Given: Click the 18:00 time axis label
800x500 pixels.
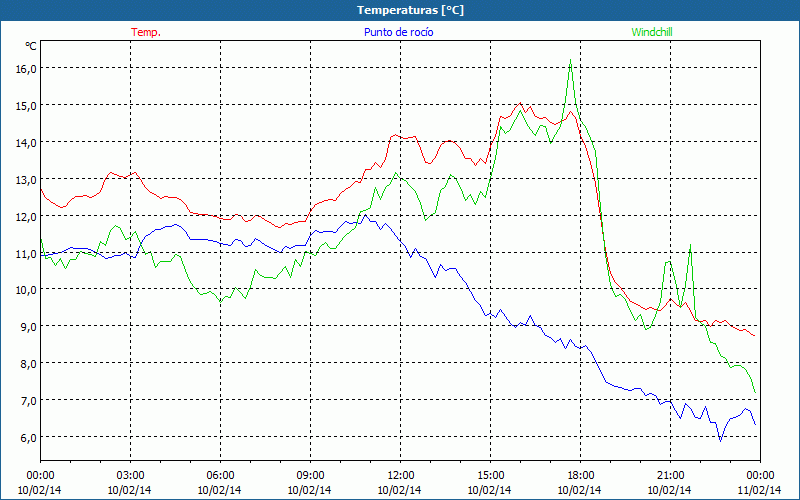Looking at the screenshot, I should coord(581,475).
